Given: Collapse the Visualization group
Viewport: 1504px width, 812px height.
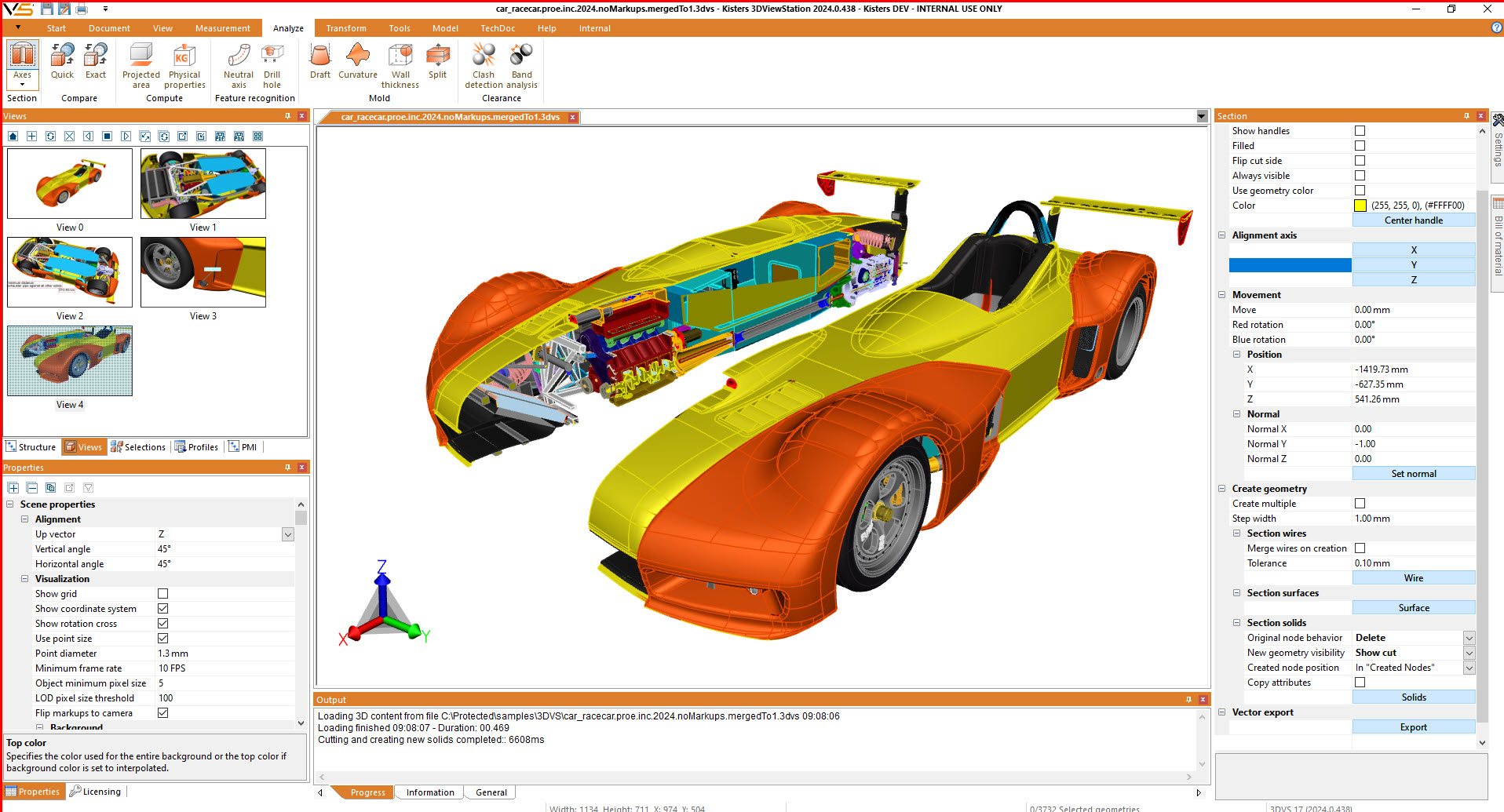Looking at the screenshot, I should [x=24, y=579].
